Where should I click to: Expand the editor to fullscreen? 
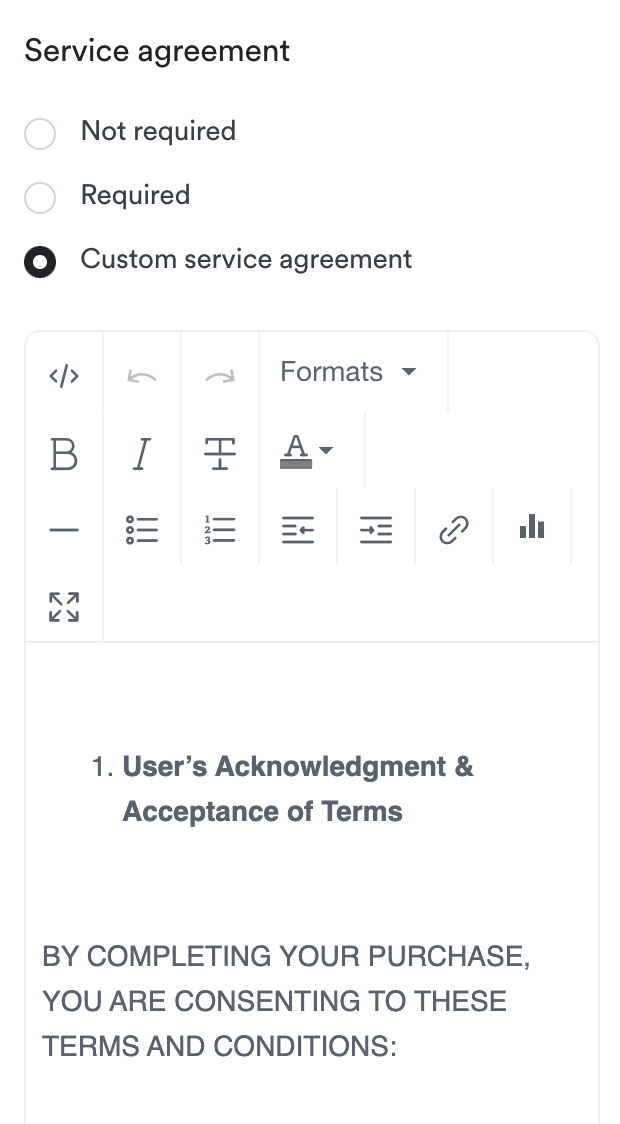(x=64, y=606)
